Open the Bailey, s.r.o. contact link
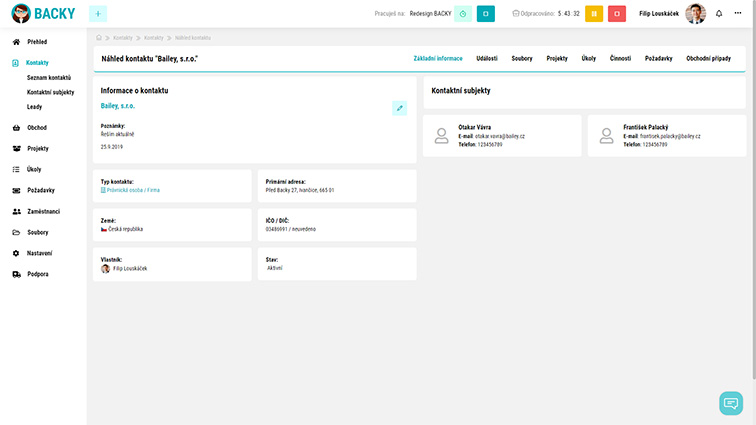The width and height of the screenshot is (756, 425). click(118, 105)
